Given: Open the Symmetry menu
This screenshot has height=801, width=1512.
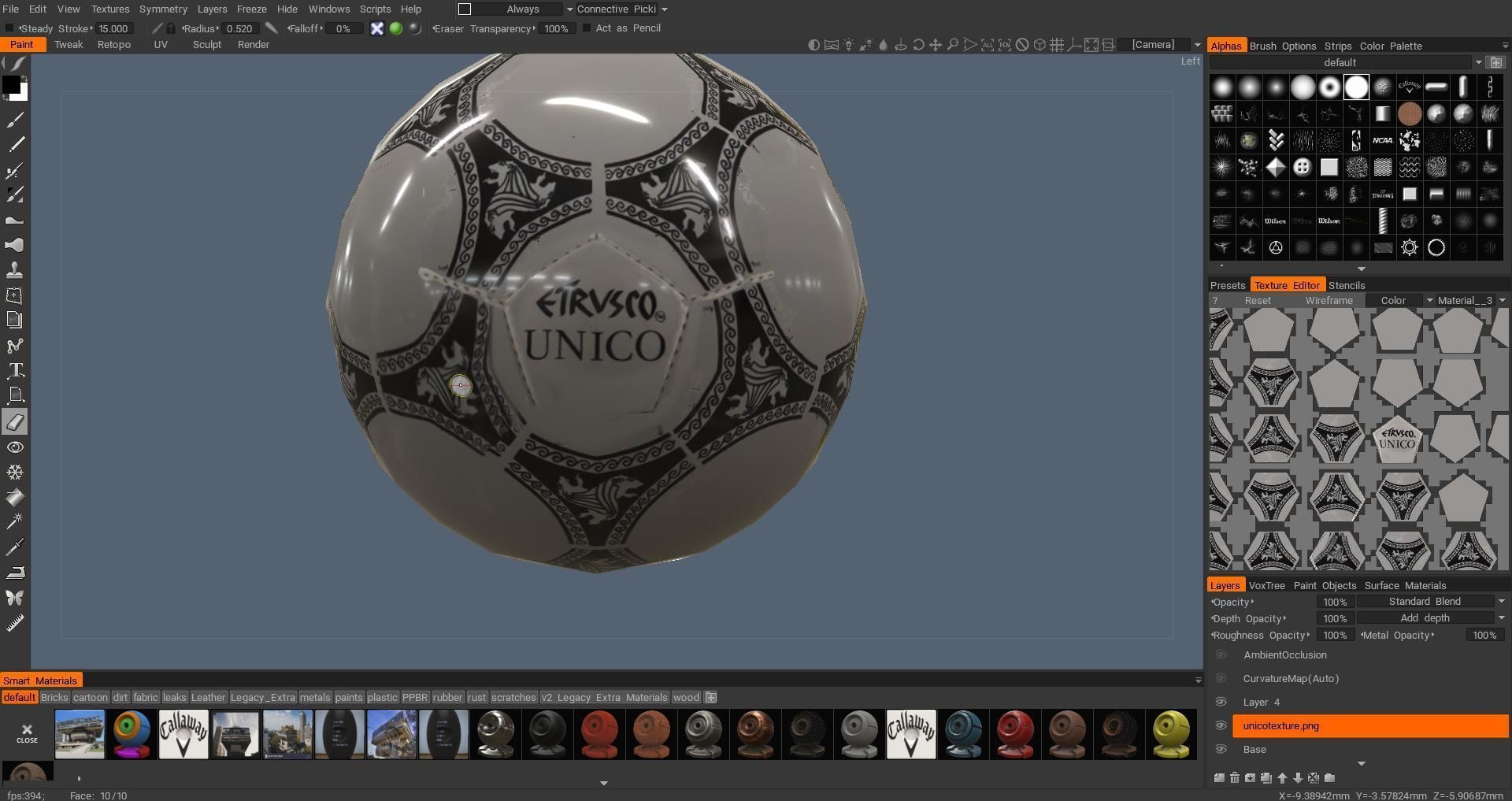Looking at the screenshot, I should 163,9.
